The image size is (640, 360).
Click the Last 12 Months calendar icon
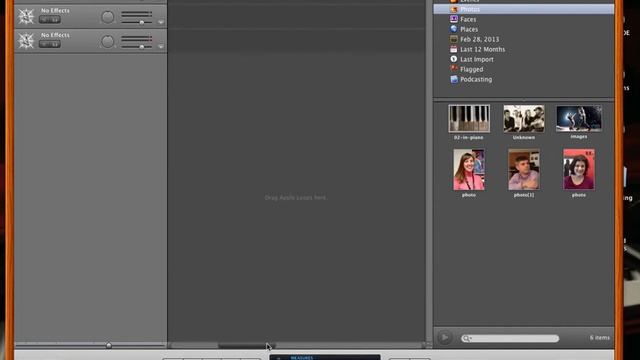454,49
